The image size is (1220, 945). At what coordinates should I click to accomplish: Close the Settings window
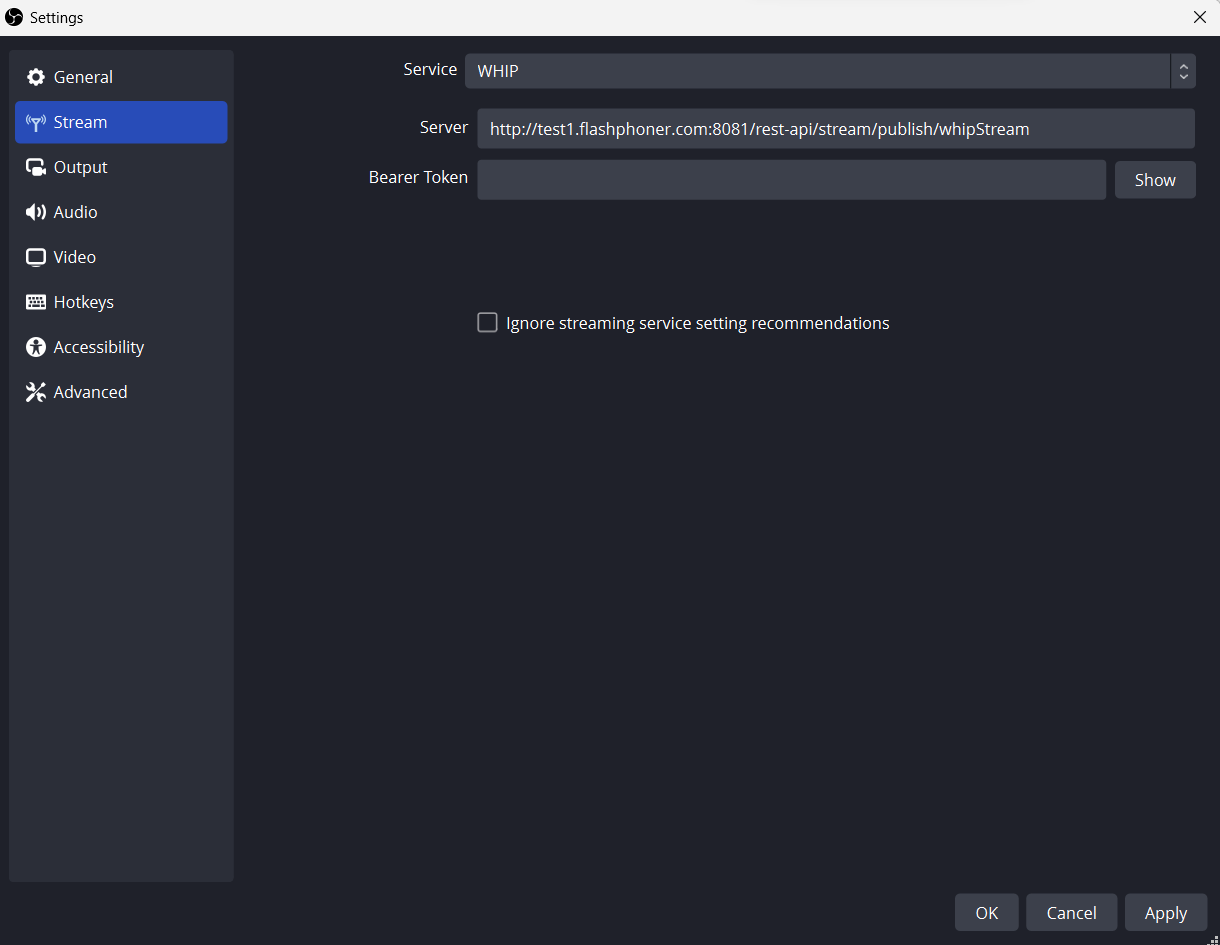click(x=1199, y=17)
